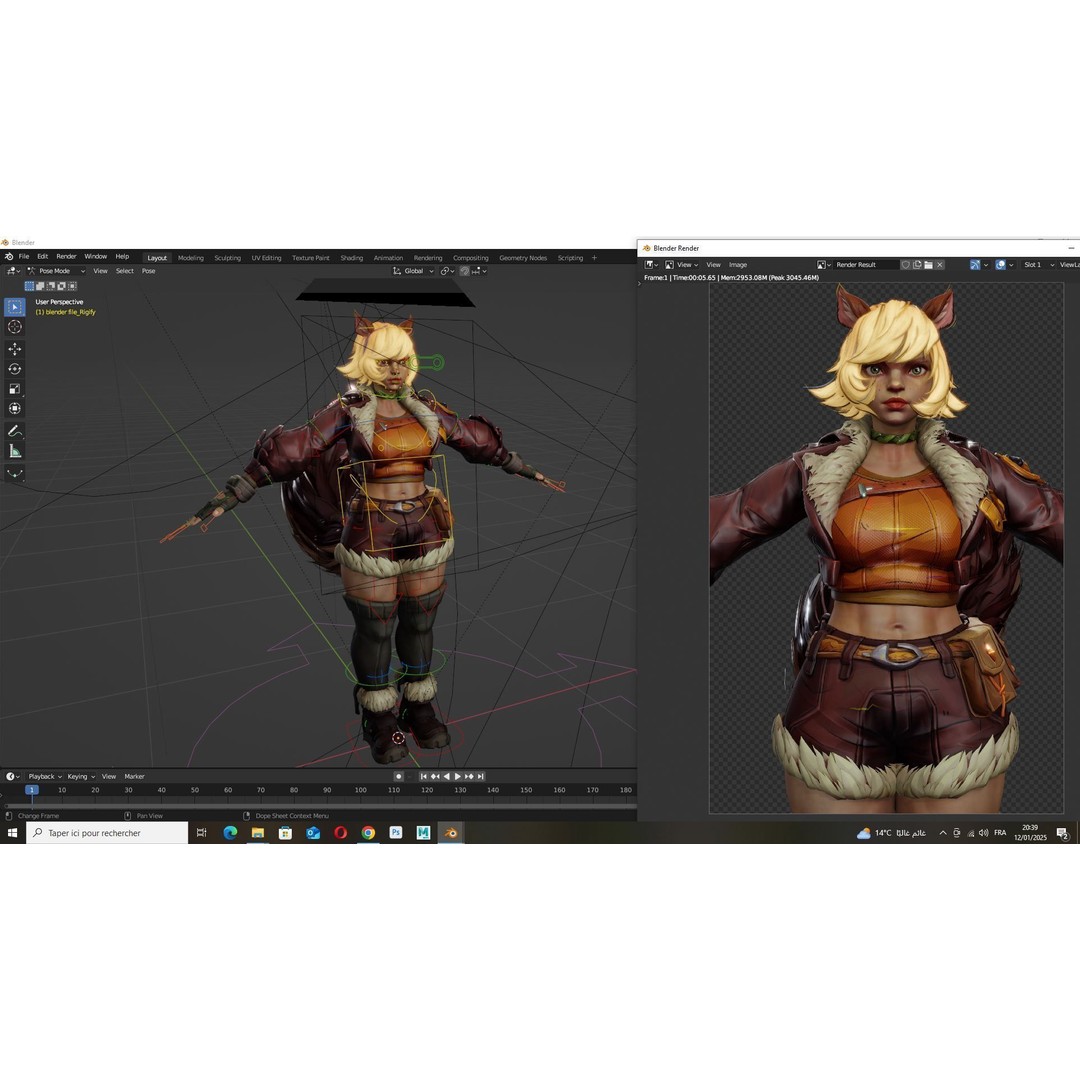Viewport: 1080px width, 1080px height.
Task: Open Photoshop from the taskbar
Action: [395, 833]
